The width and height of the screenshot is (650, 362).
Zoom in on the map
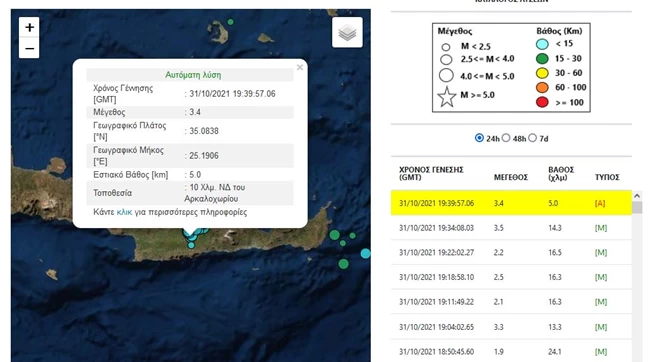pyautogui.click(x=29, y=27)
